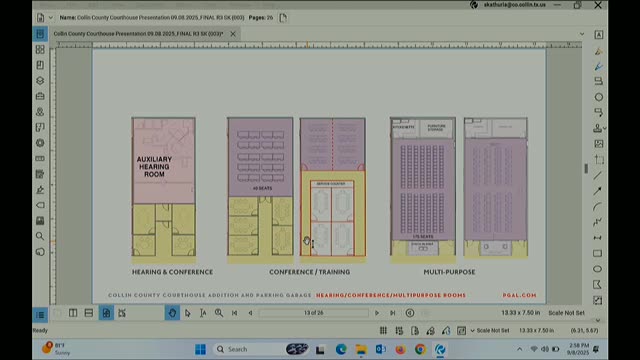
Task: Click the Pages: 26 label
Action: (x=261, y=18)
